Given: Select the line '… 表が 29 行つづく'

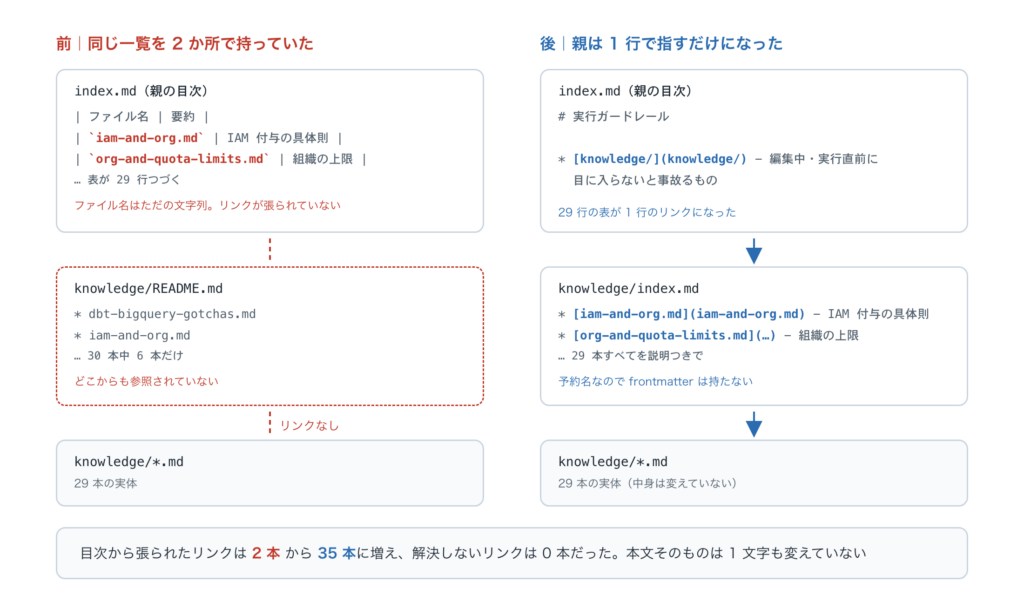Looking at the screenshot, I should [127, 180].
